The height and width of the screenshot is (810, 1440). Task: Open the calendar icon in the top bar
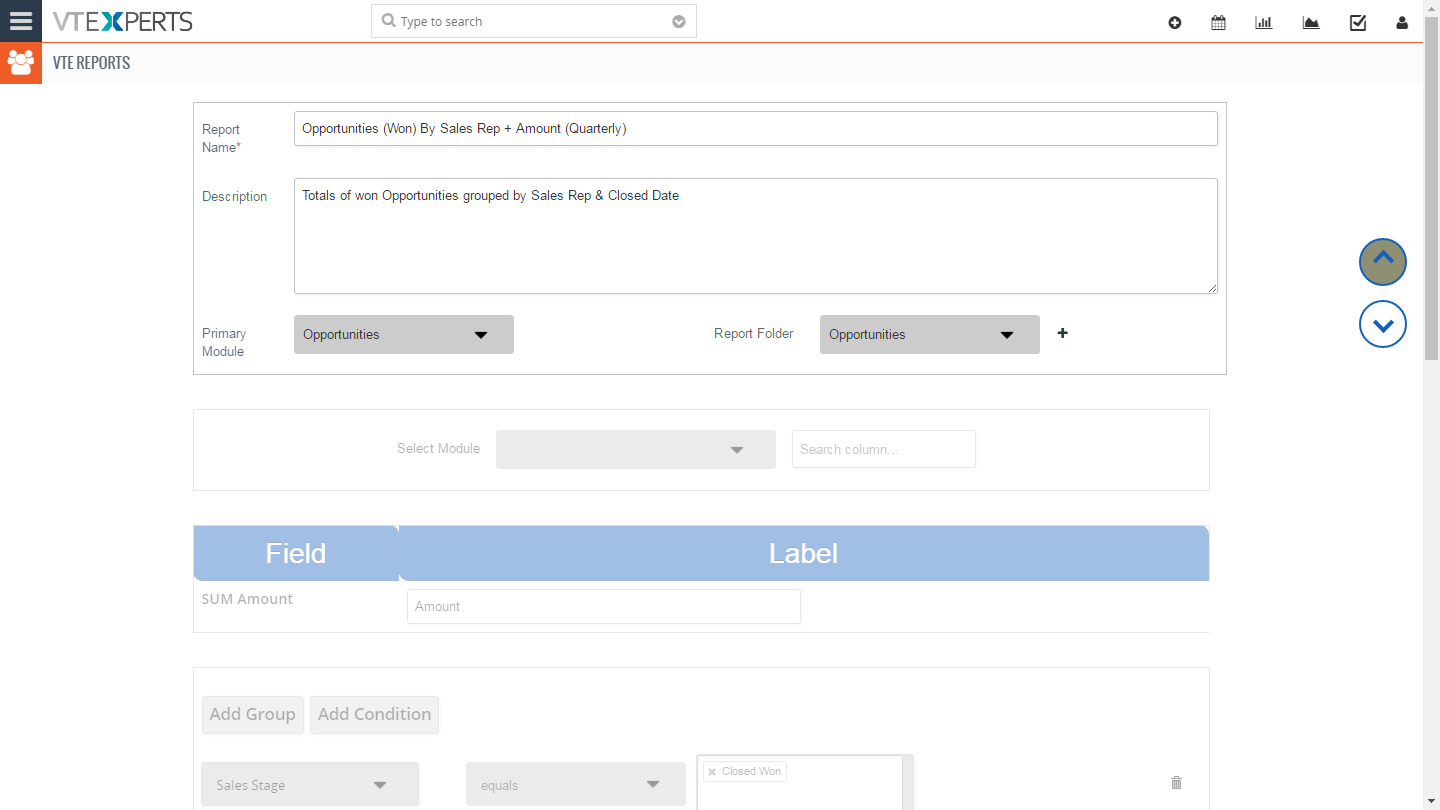click(x=1218, y=23)
